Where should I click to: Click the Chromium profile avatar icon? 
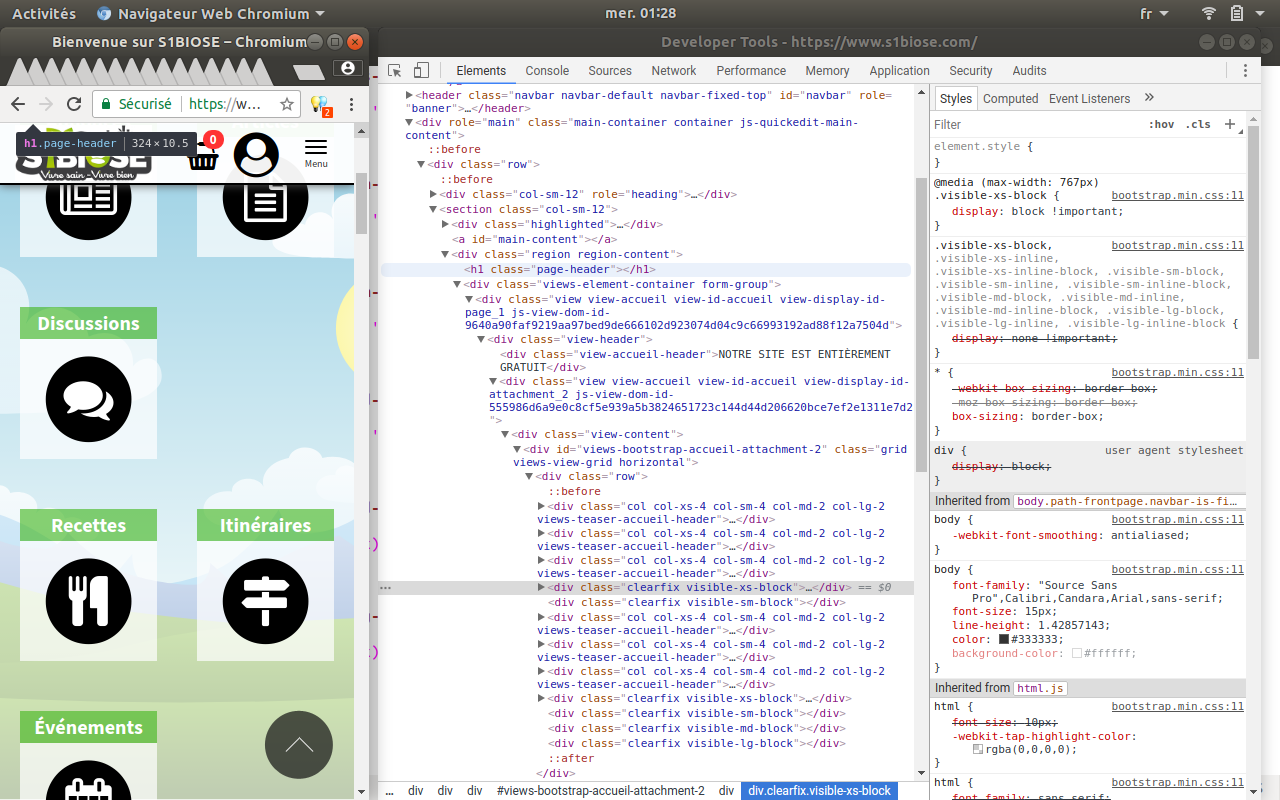coord(347,68)
